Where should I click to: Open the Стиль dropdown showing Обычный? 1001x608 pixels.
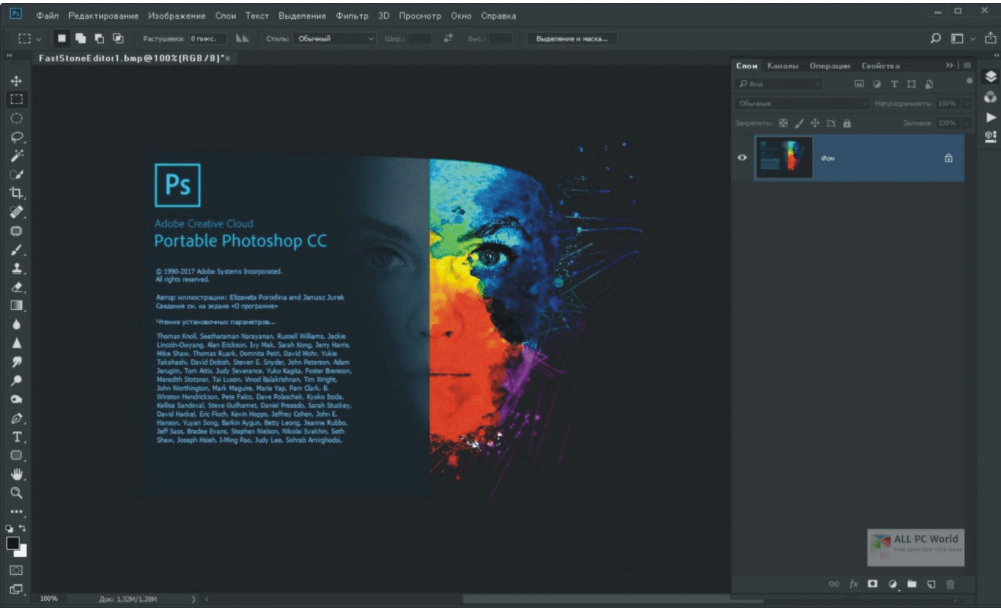[335, 39]
